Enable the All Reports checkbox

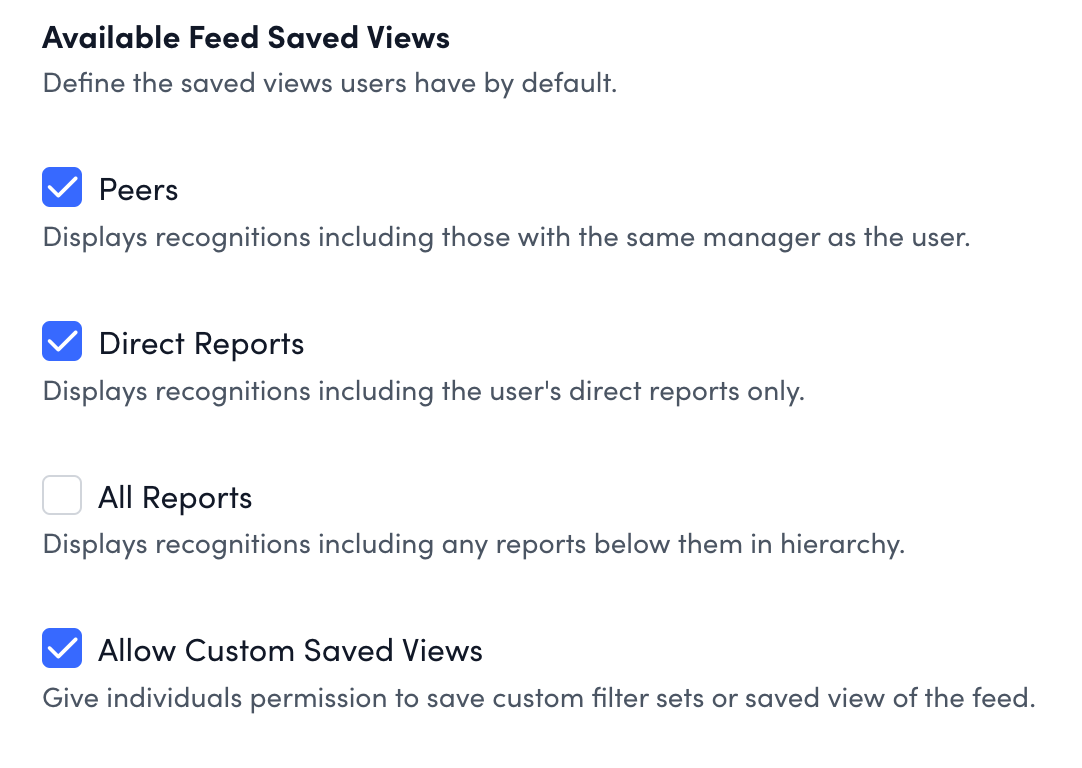(x=62, y=496)
